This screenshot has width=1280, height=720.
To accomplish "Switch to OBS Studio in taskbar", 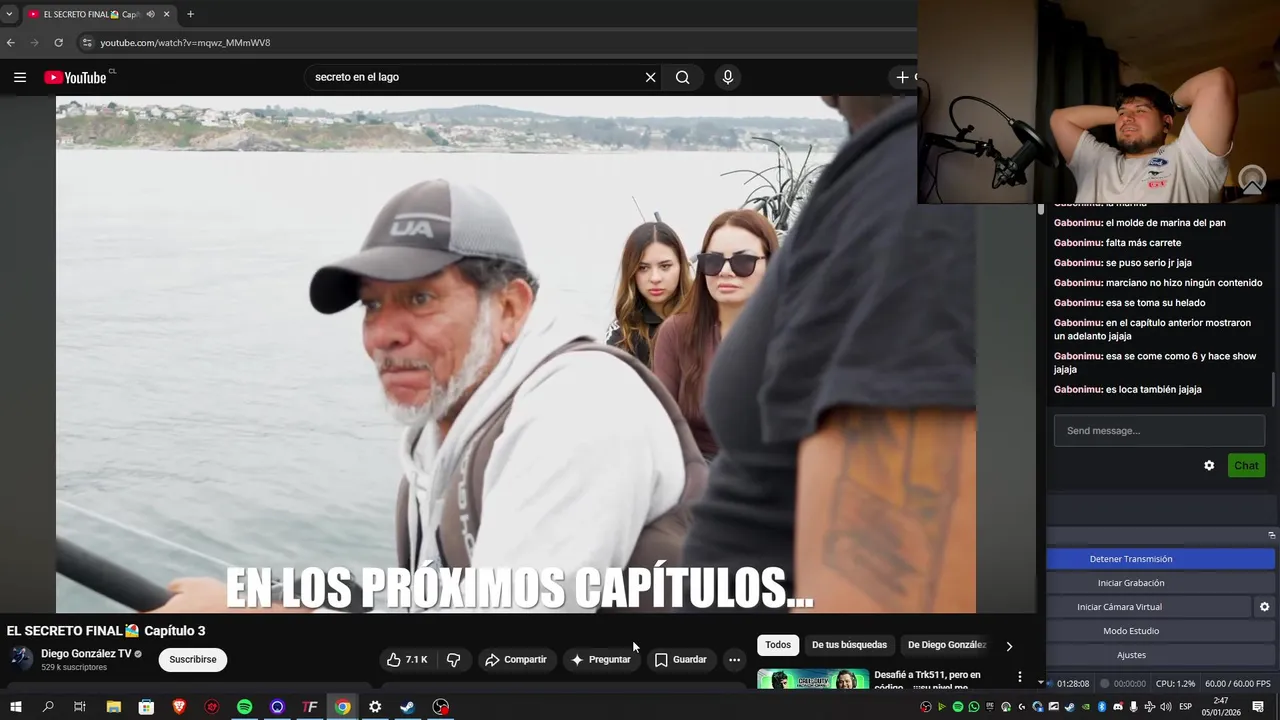I will pyautogui.click(x=441, y=707).
